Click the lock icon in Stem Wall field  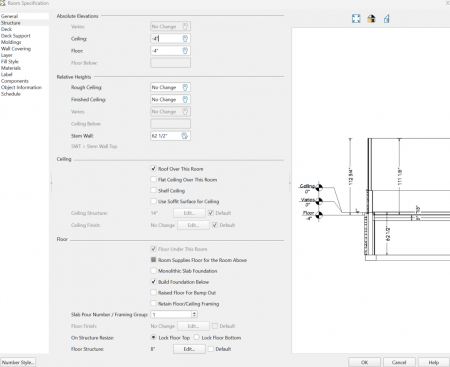point(185,136)
